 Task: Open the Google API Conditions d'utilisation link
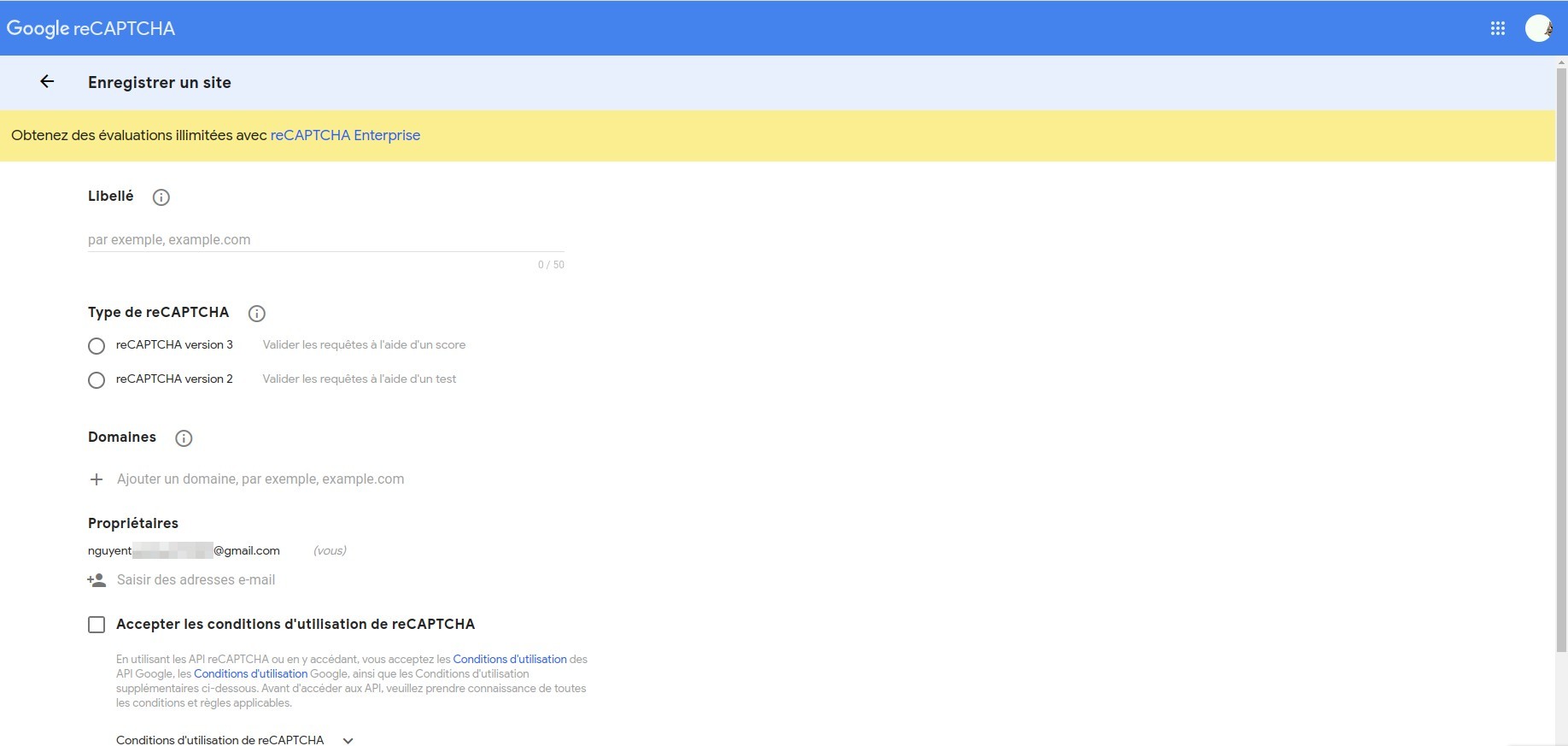click(x=509, y=659)
